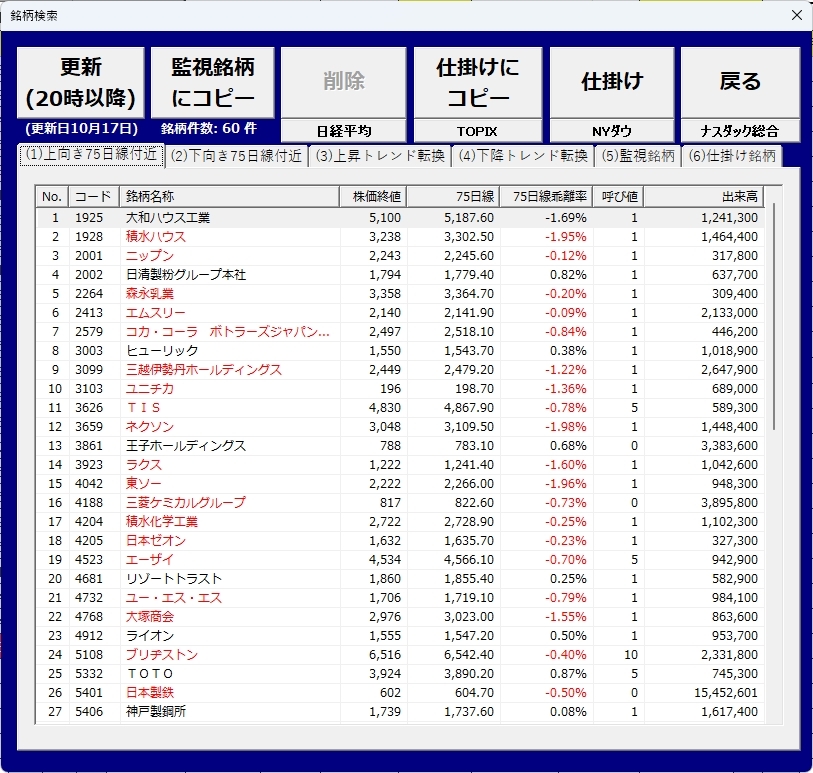Select the (1)上向き75日線付近 tab
Image resolution: width=813 pixels, height=773 pixels.
pos(91,155)
